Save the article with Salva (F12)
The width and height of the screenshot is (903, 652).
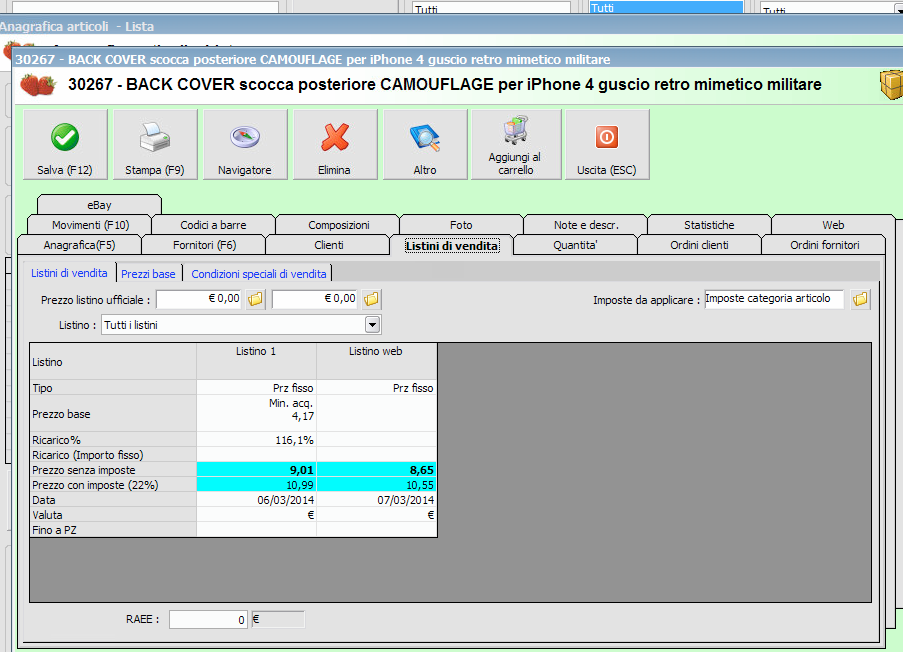(x=65, y=145)
